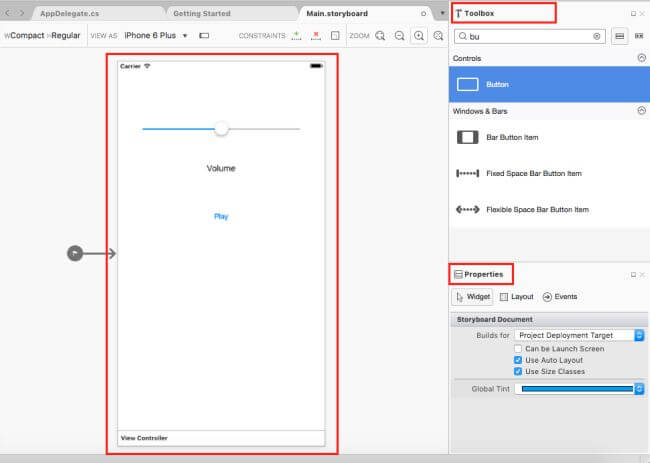Image resolution: width=650 pixels, height=463 pixels.
Task: Toggle Use Auto Layout checkbox
Action: 518,360
